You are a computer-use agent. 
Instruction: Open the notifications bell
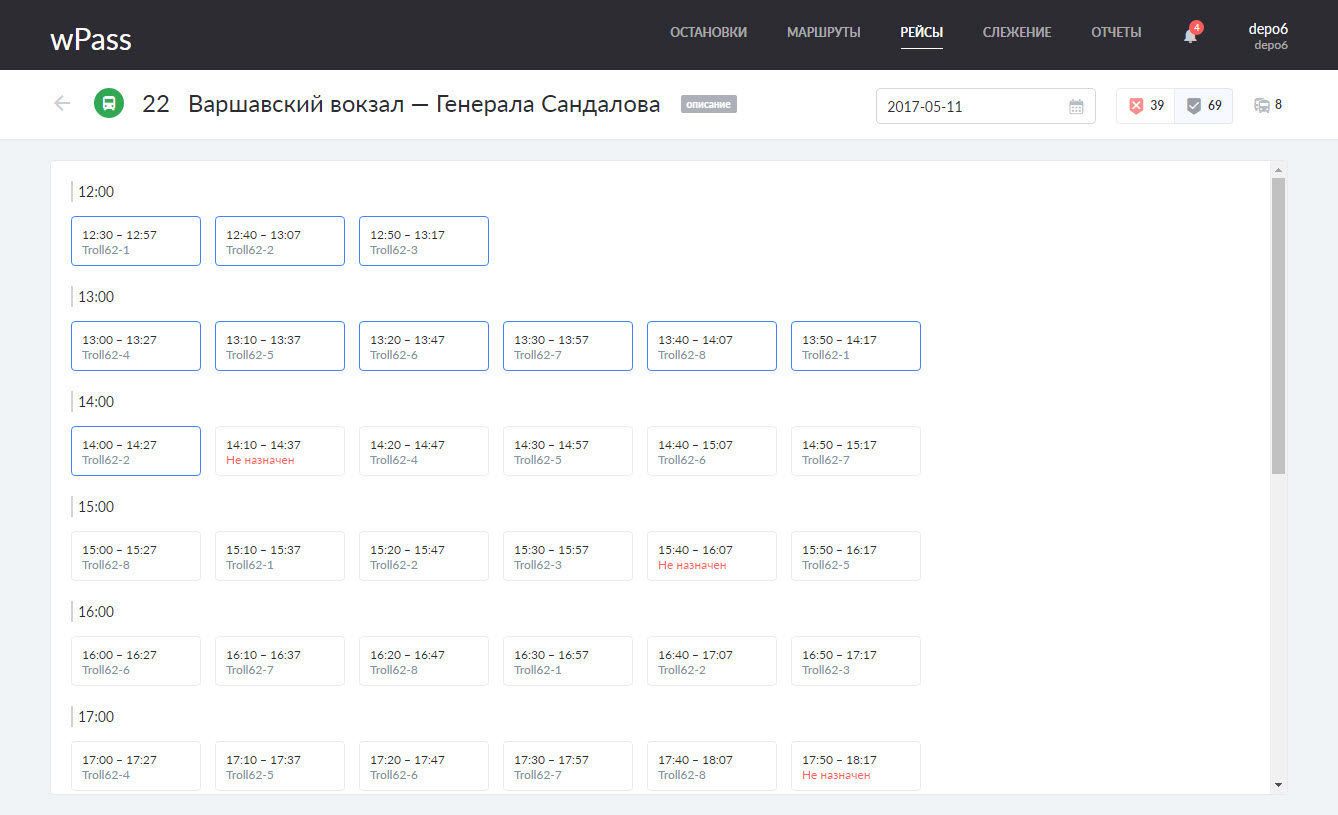pos(1190,35)
